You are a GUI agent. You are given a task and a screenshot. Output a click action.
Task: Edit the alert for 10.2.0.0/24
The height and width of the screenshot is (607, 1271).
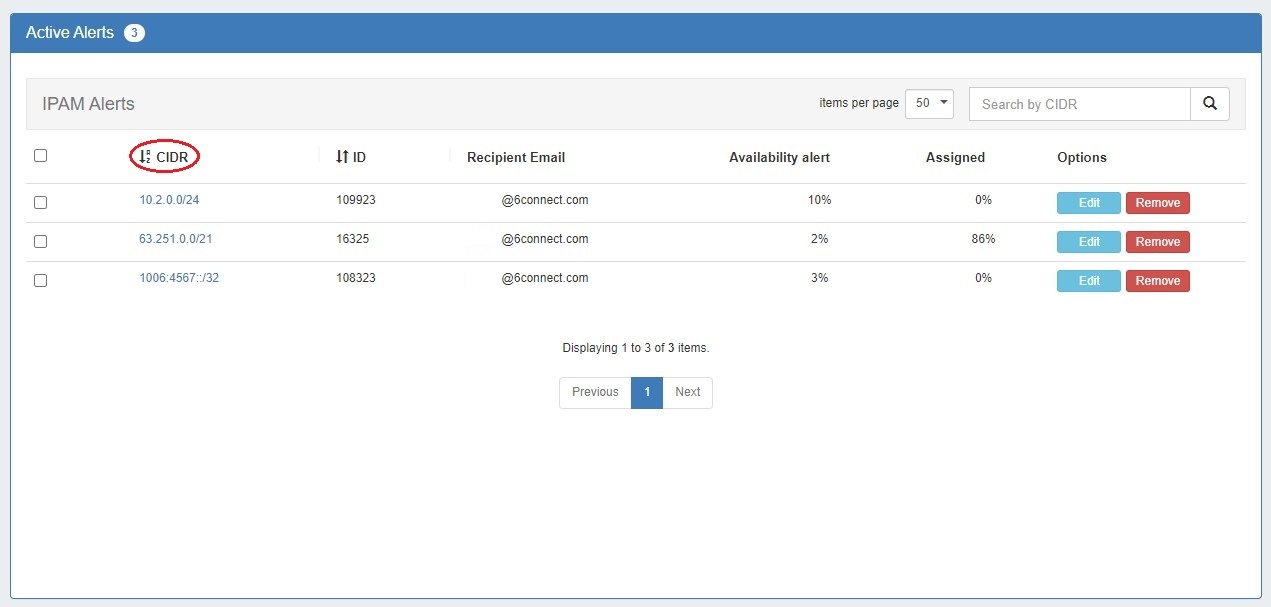1088,203
